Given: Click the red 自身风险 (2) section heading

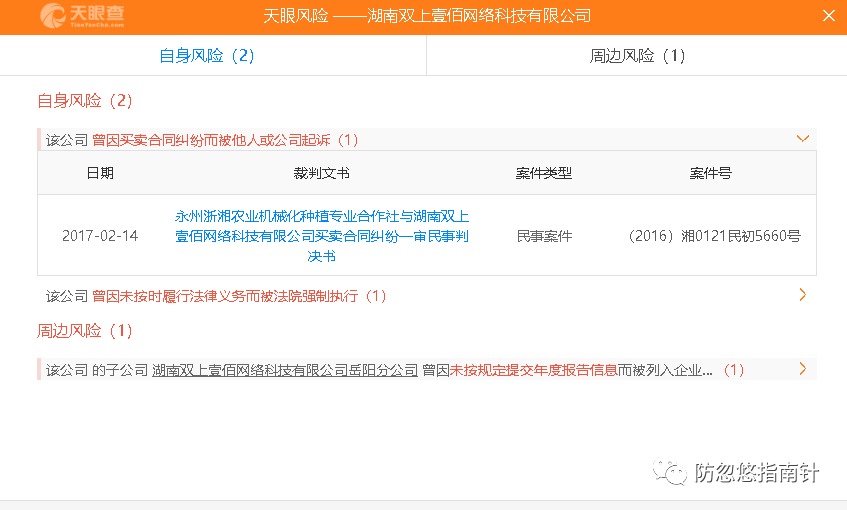Looking at the screenshot, I should pyautogui.click(x=85, y=100).
